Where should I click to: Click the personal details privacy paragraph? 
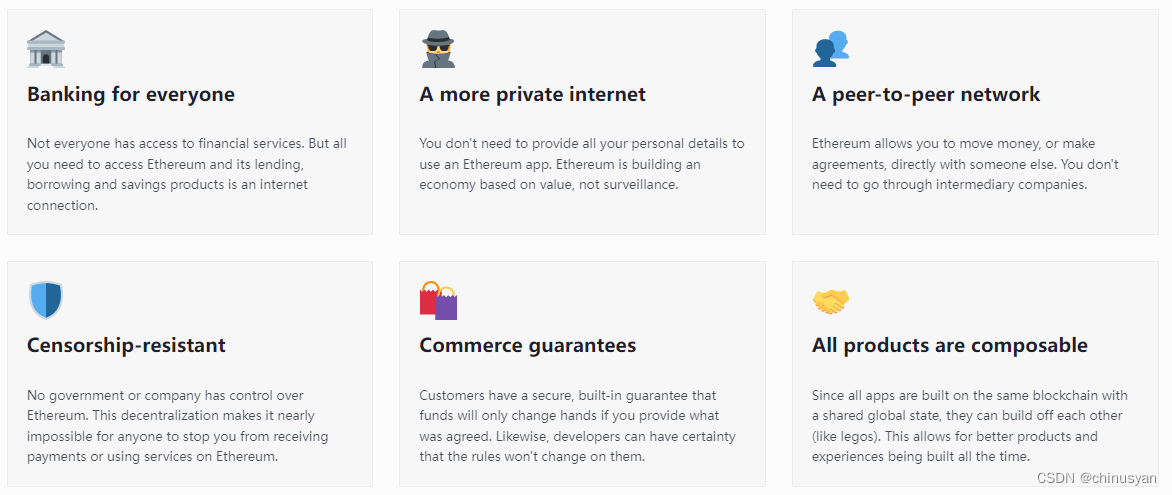pos(582,164)
